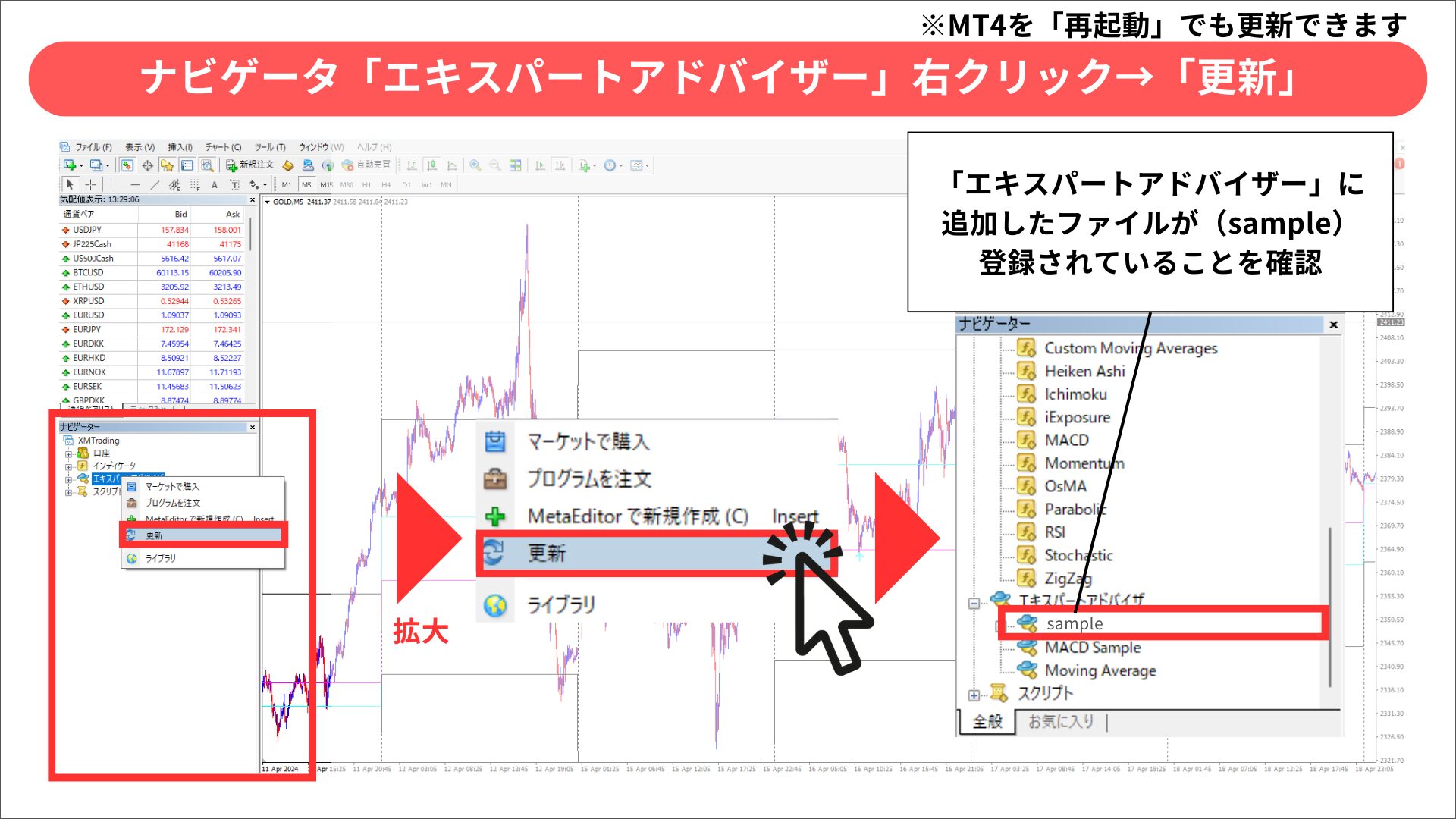The width and height of the screenshot is (1456, 819).
Task: Switch to お気に入り tab in navigator
Action: (1062, 721)
